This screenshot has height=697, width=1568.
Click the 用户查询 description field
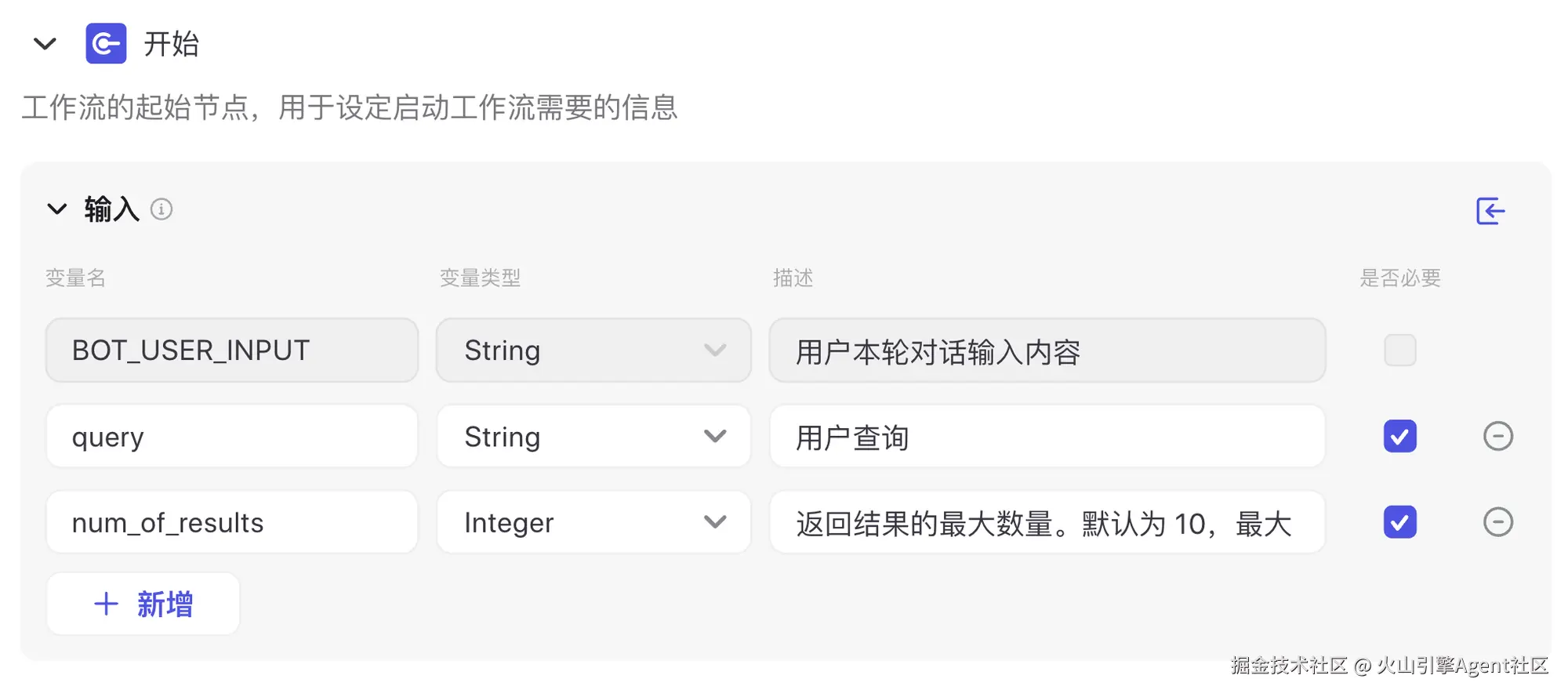tap(1047, 437)
